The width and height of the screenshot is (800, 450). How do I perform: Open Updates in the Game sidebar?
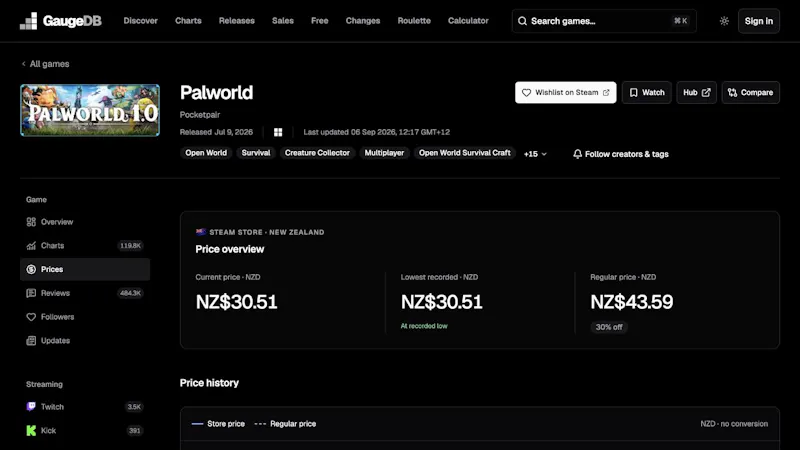[85, 340]
